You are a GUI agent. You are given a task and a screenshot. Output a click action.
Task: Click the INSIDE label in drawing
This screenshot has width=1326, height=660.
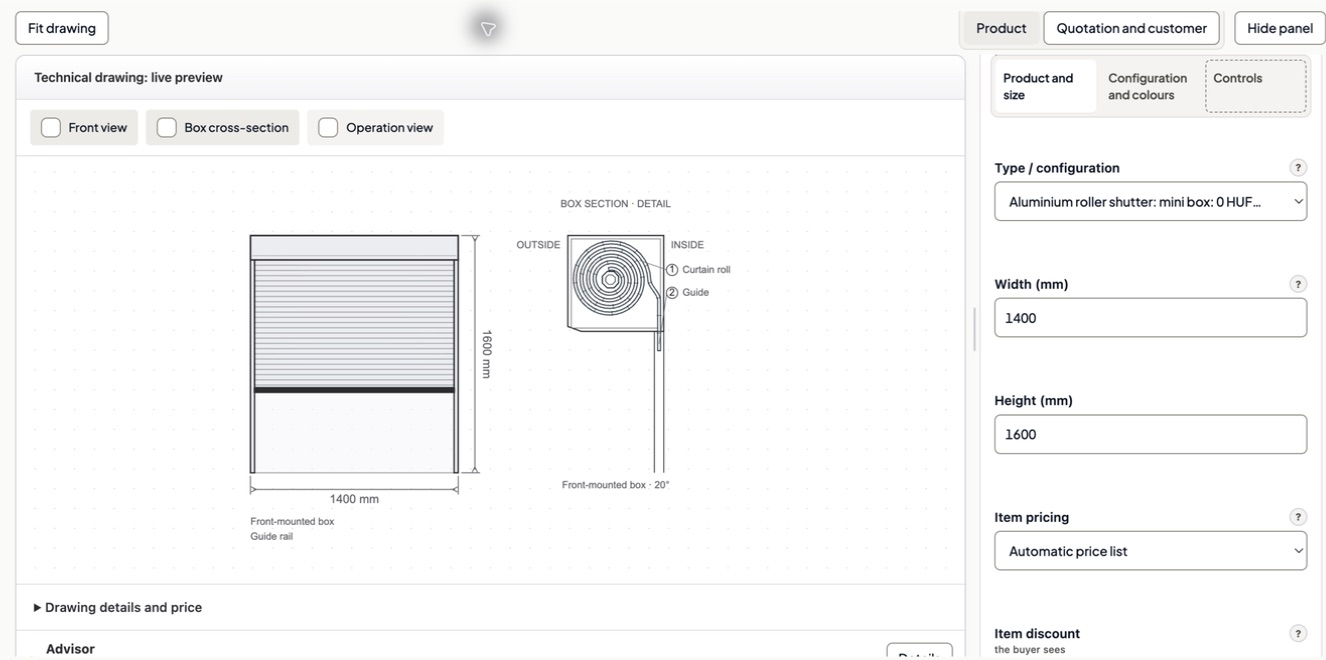(x=687, y=245)
